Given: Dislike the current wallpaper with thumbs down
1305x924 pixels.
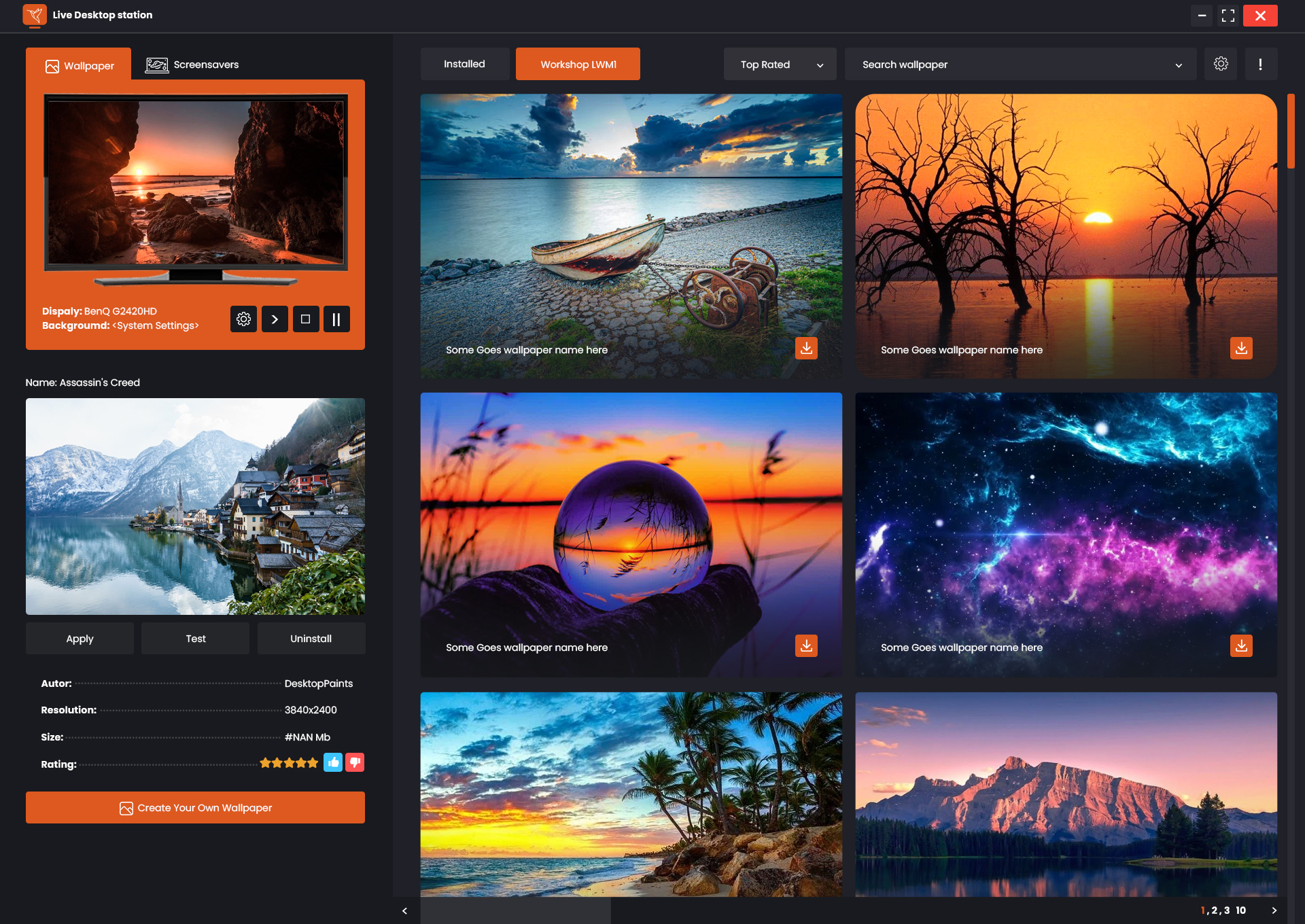Looking at the screenshot, I should pos(354,762).
